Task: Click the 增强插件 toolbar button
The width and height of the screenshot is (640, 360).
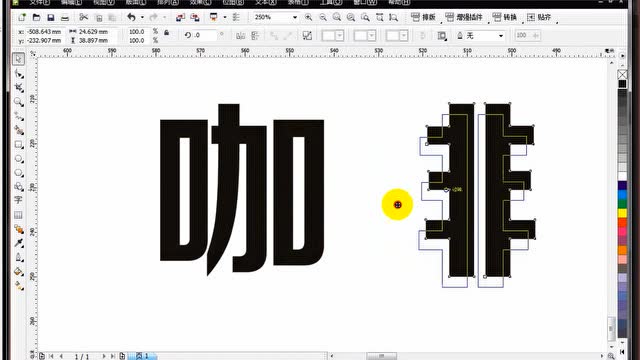Action: (464, 17)
